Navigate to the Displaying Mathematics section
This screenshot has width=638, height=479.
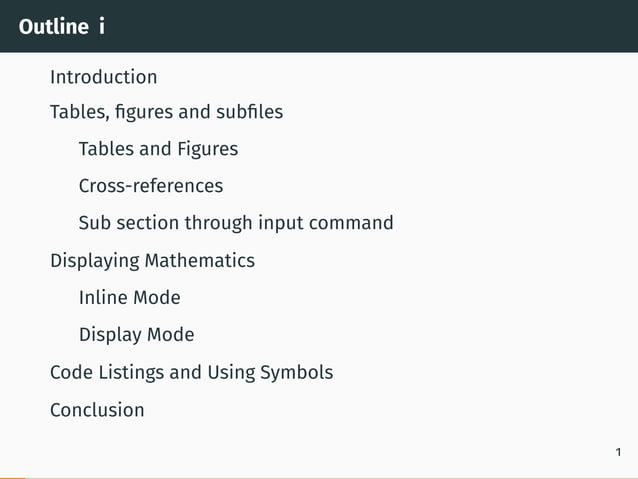152,261
